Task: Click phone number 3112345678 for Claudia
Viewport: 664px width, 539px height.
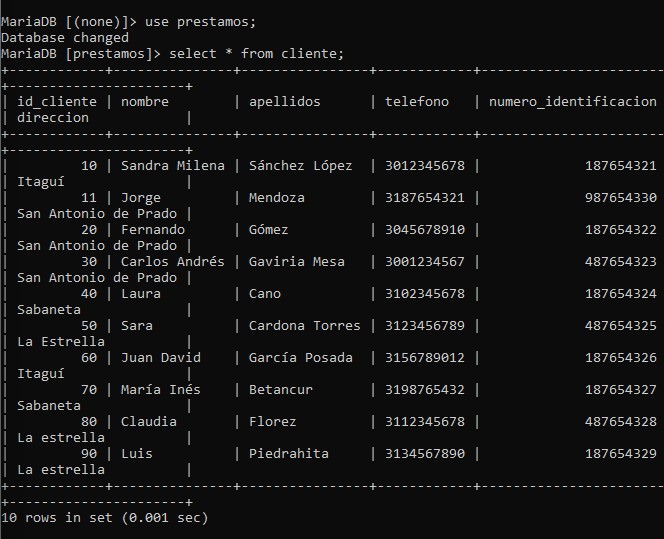Action: pos(425,422)
